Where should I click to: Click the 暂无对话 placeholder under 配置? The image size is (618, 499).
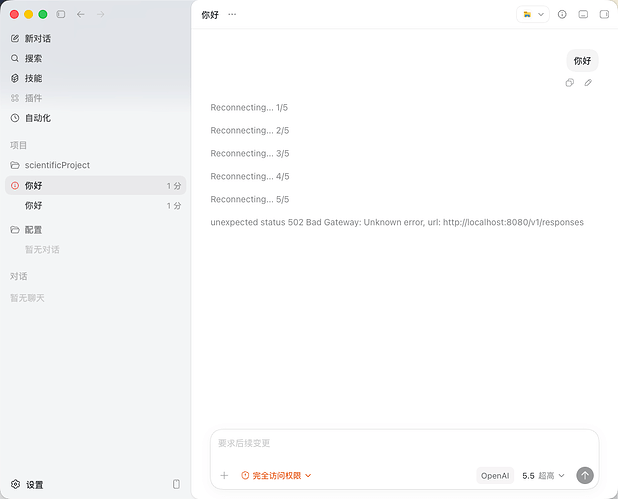pos(42,250)
